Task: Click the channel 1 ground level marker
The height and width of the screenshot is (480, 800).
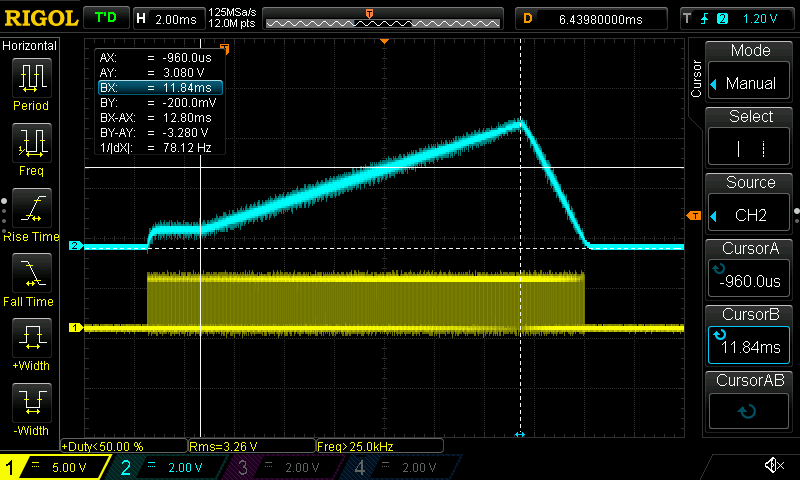Action: 76,327
